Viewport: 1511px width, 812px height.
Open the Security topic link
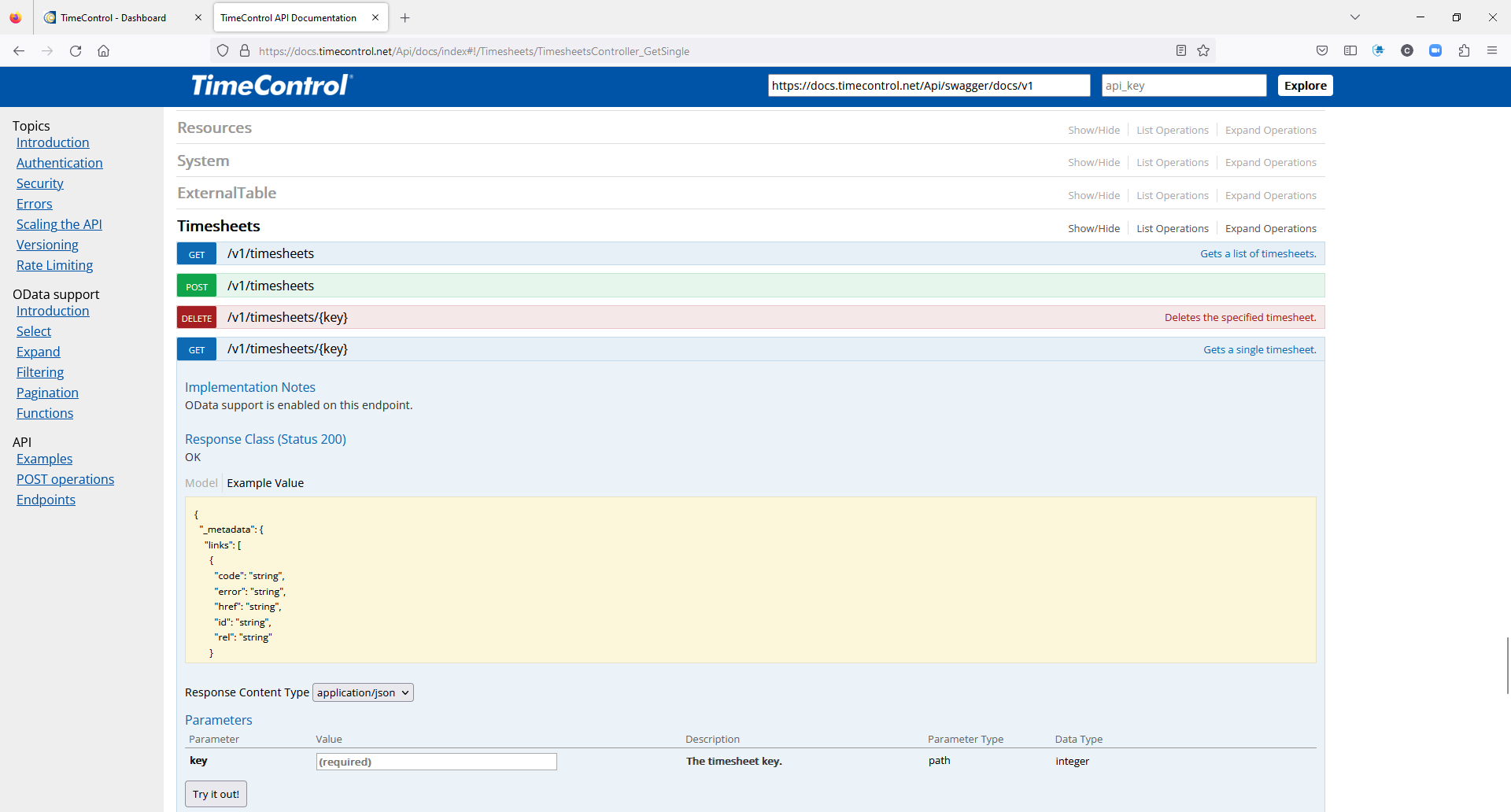click(40, 183)
